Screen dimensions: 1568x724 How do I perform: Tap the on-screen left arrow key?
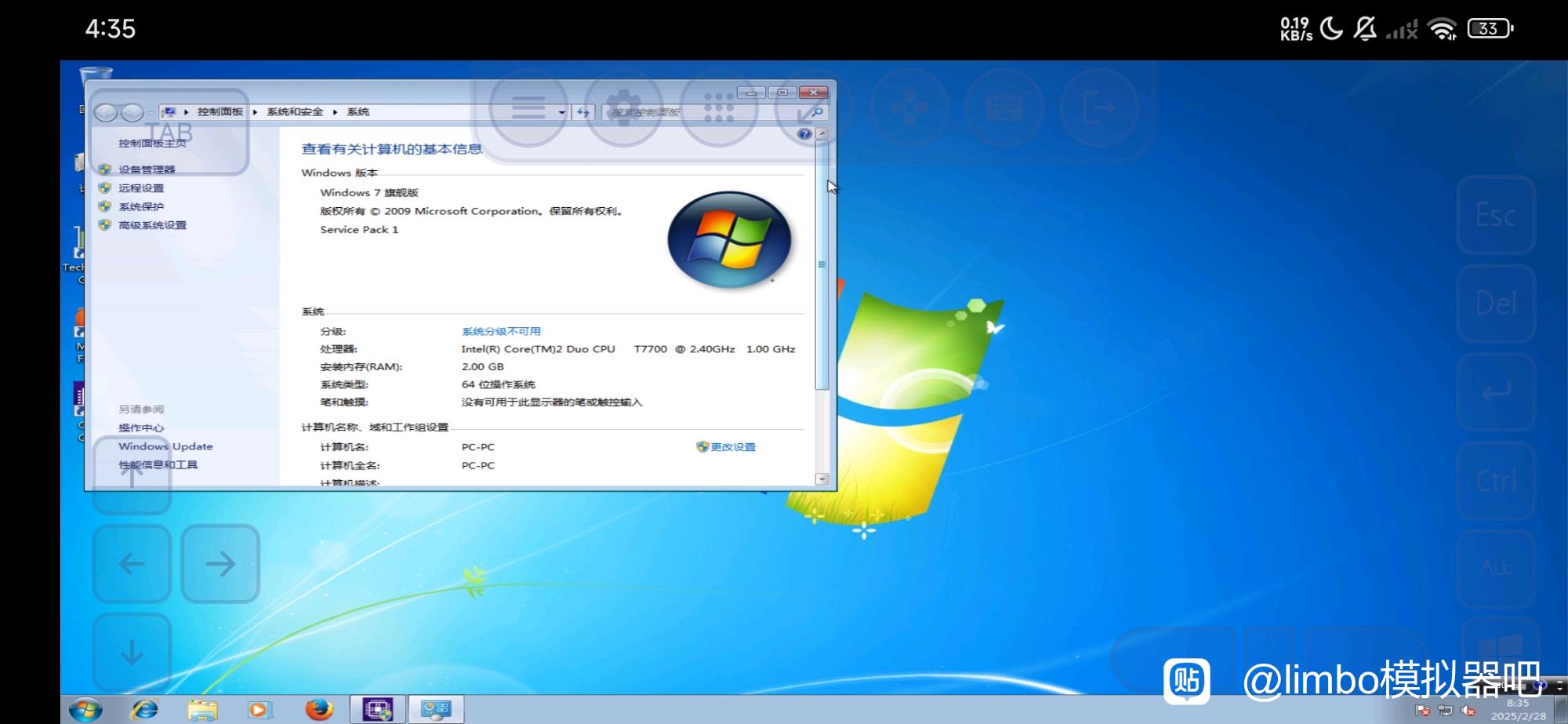click(132, 563)
